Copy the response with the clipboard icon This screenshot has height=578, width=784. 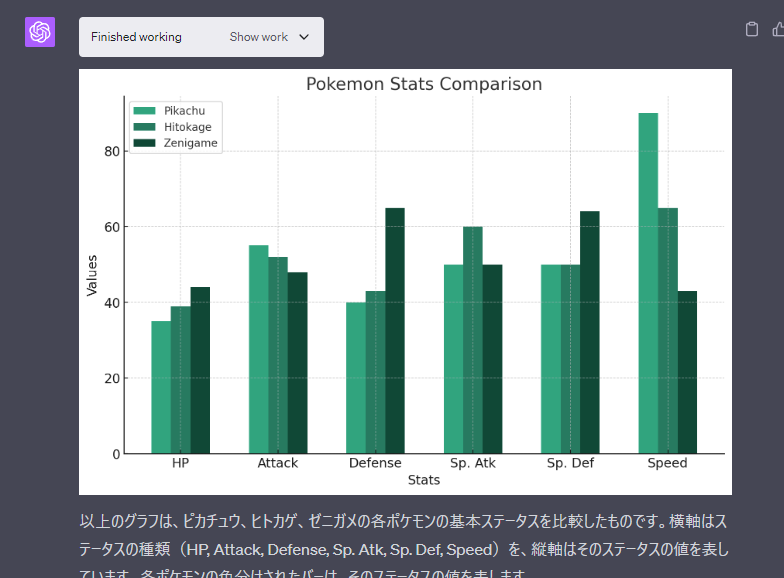click(752, 30)
